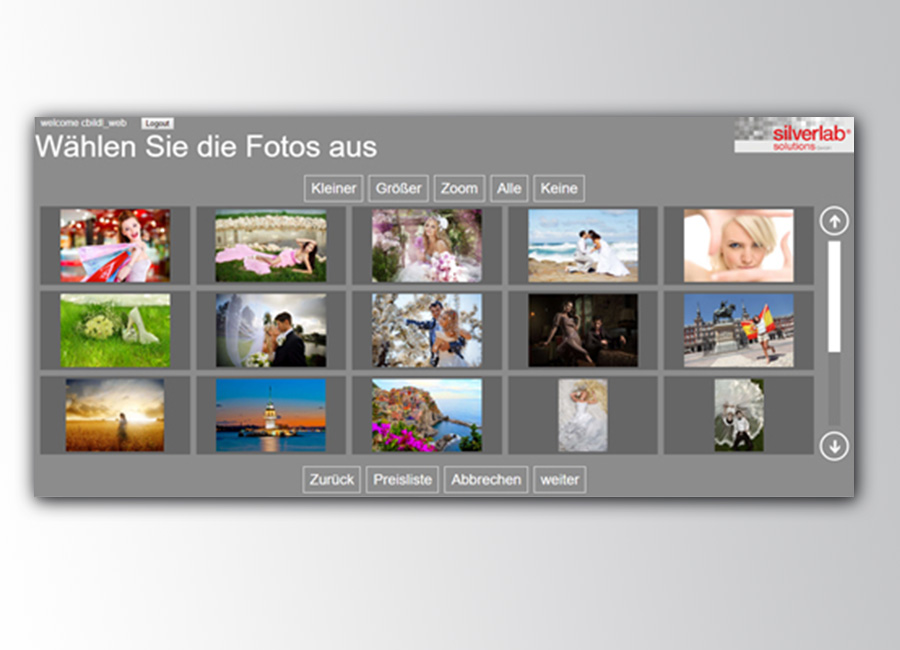Click the Größer button

coord(398,188)
